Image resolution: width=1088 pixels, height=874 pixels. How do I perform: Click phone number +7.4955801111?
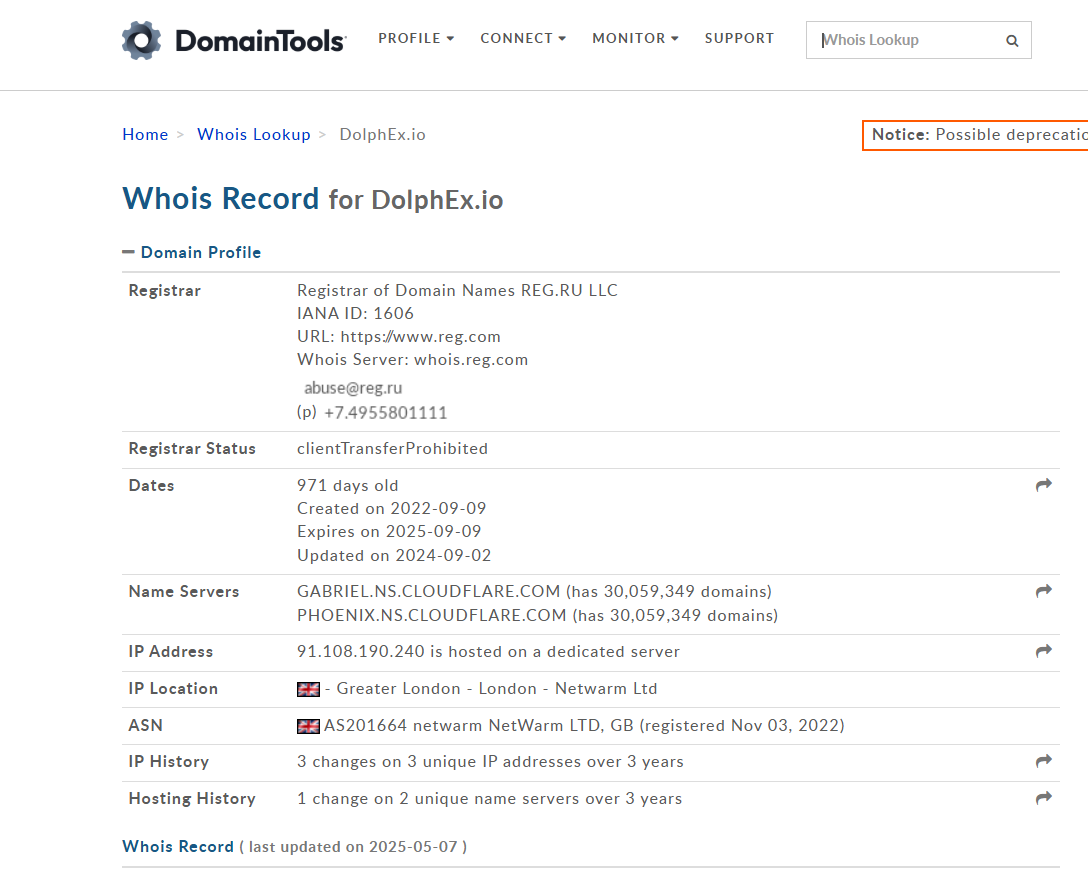pos(385,413)
